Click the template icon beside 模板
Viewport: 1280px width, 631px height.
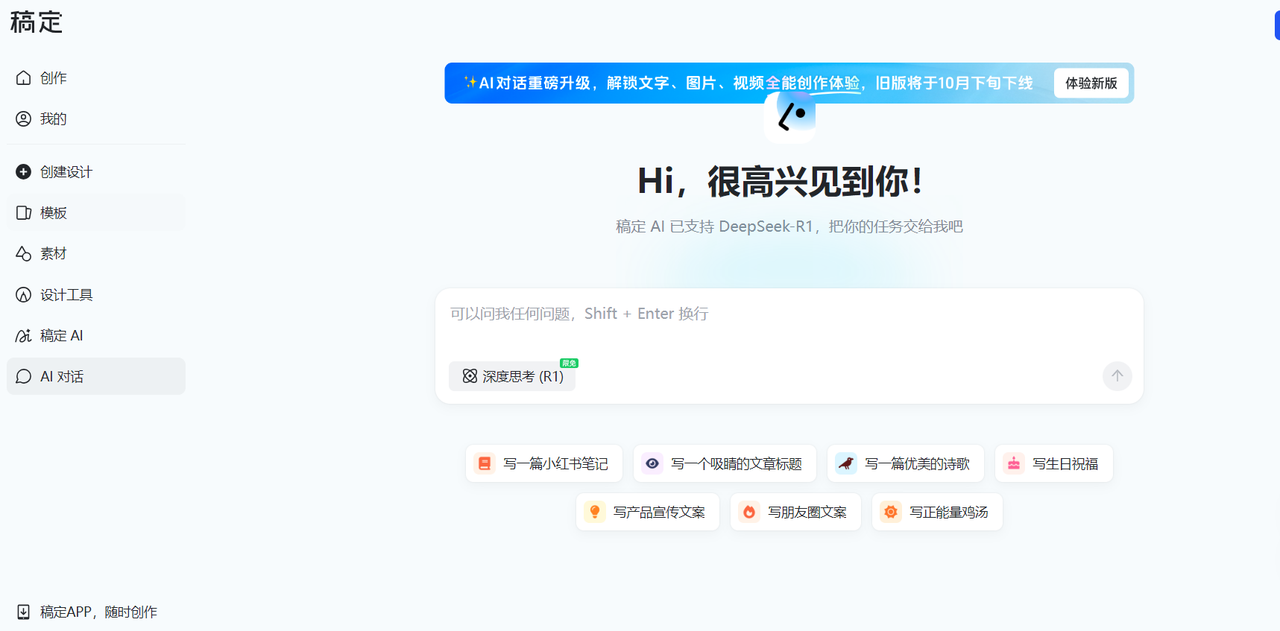coord(24,213)
